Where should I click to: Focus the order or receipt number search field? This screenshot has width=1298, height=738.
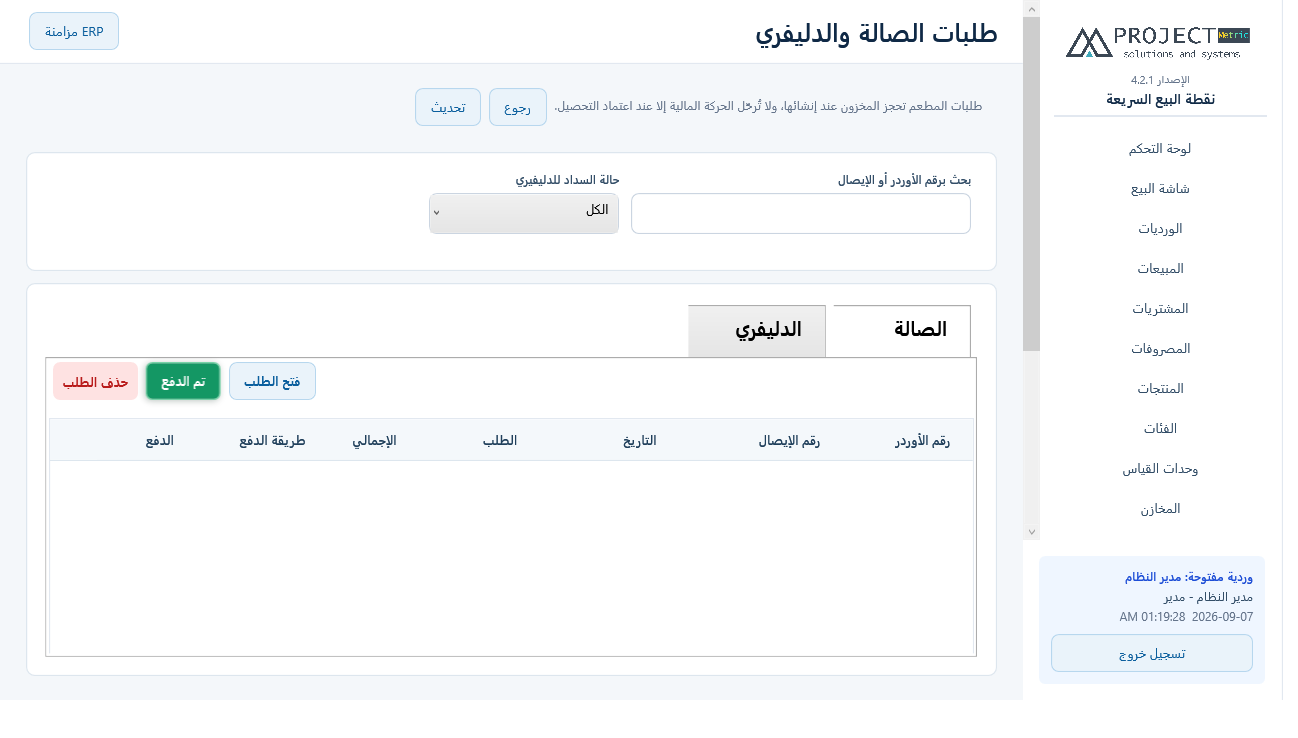[x=801, y=213]
